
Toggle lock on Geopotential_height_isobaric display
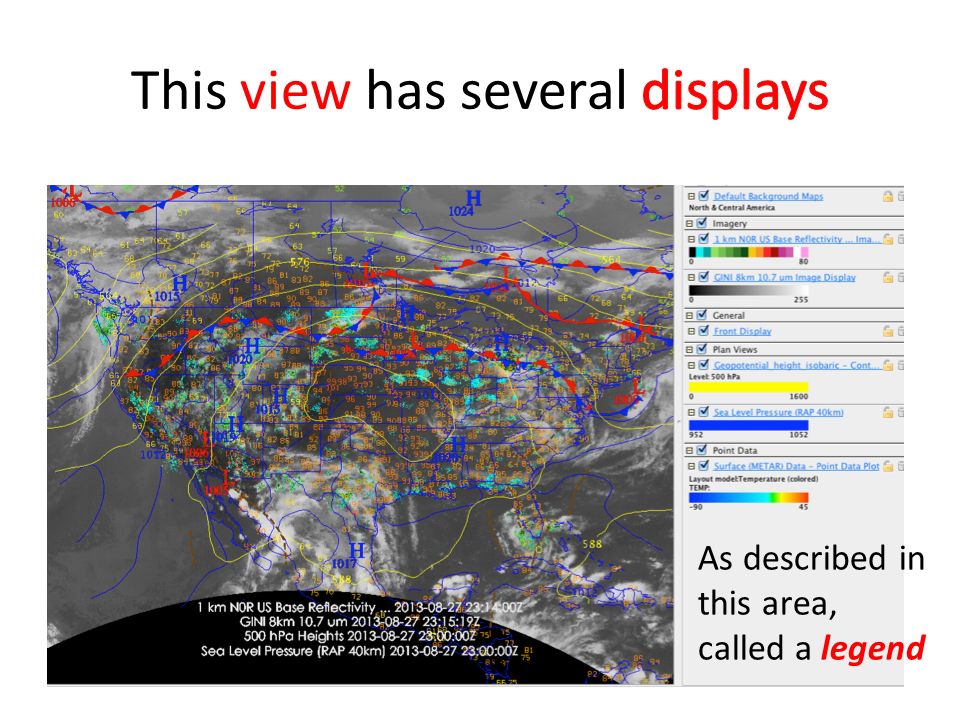[x=887, y=365]
